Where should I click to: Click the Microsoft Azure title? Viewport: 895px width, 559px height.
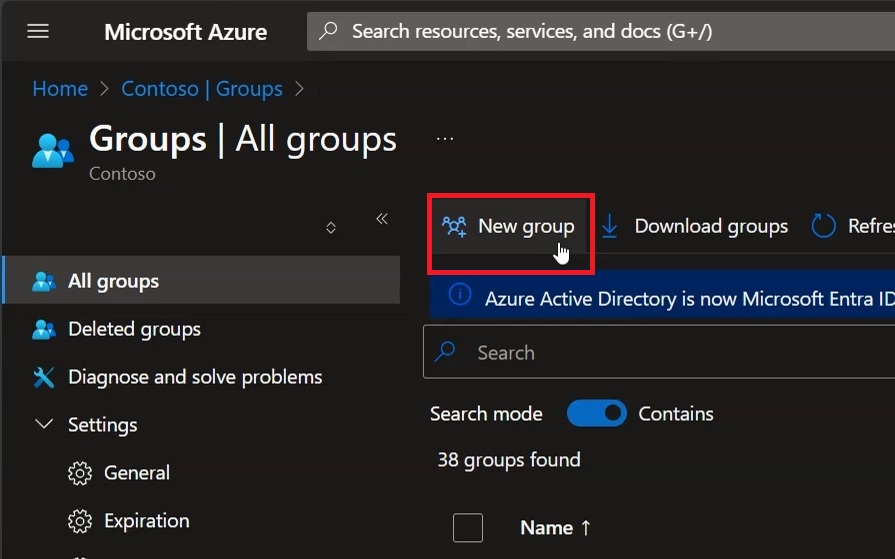coord(186,32)
